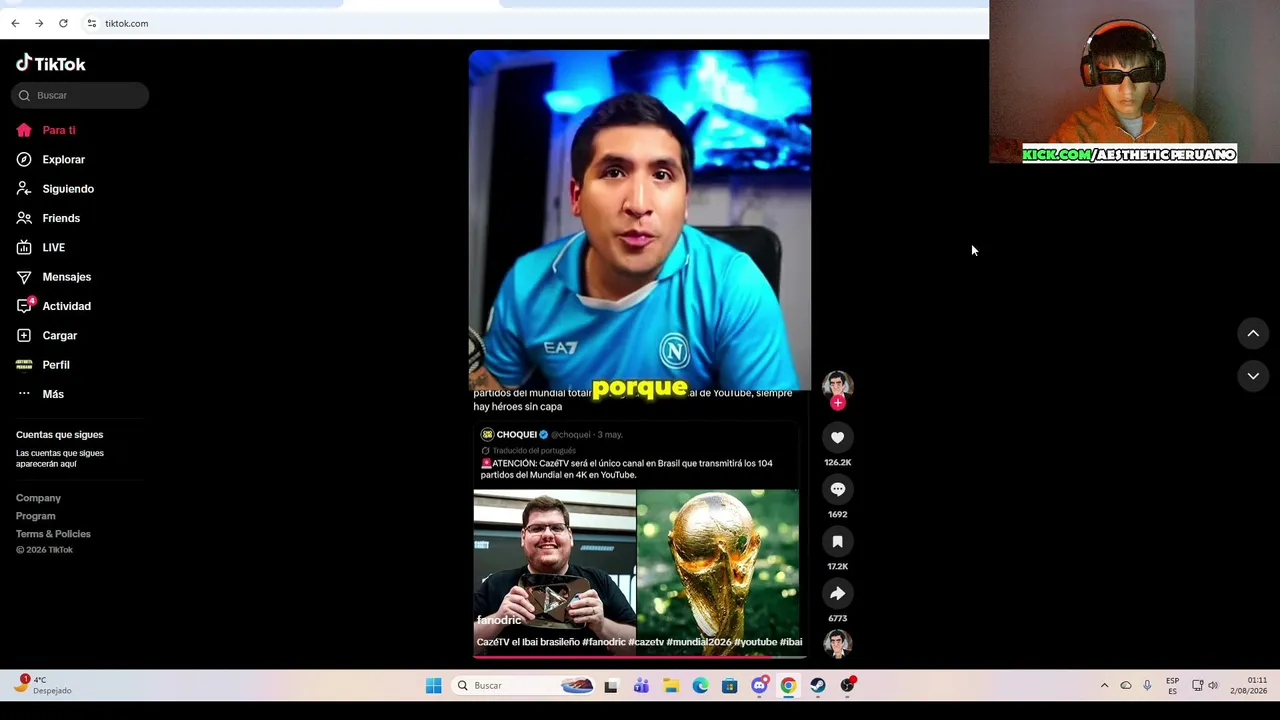Focus the TikTok Buscar search field

point(80,95)
